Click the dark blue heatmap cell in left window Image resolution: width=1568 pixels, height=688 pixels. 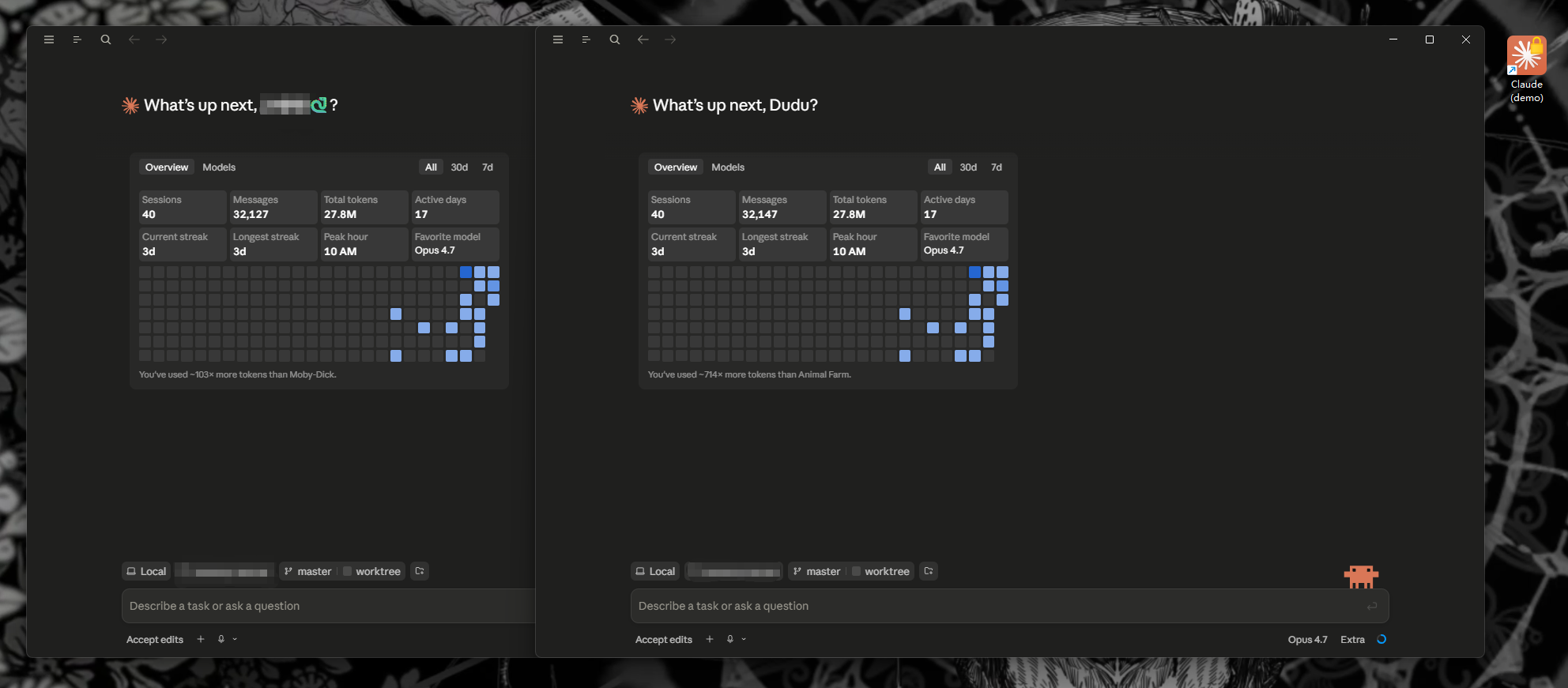pyautogui.click(x=465, y=272)
